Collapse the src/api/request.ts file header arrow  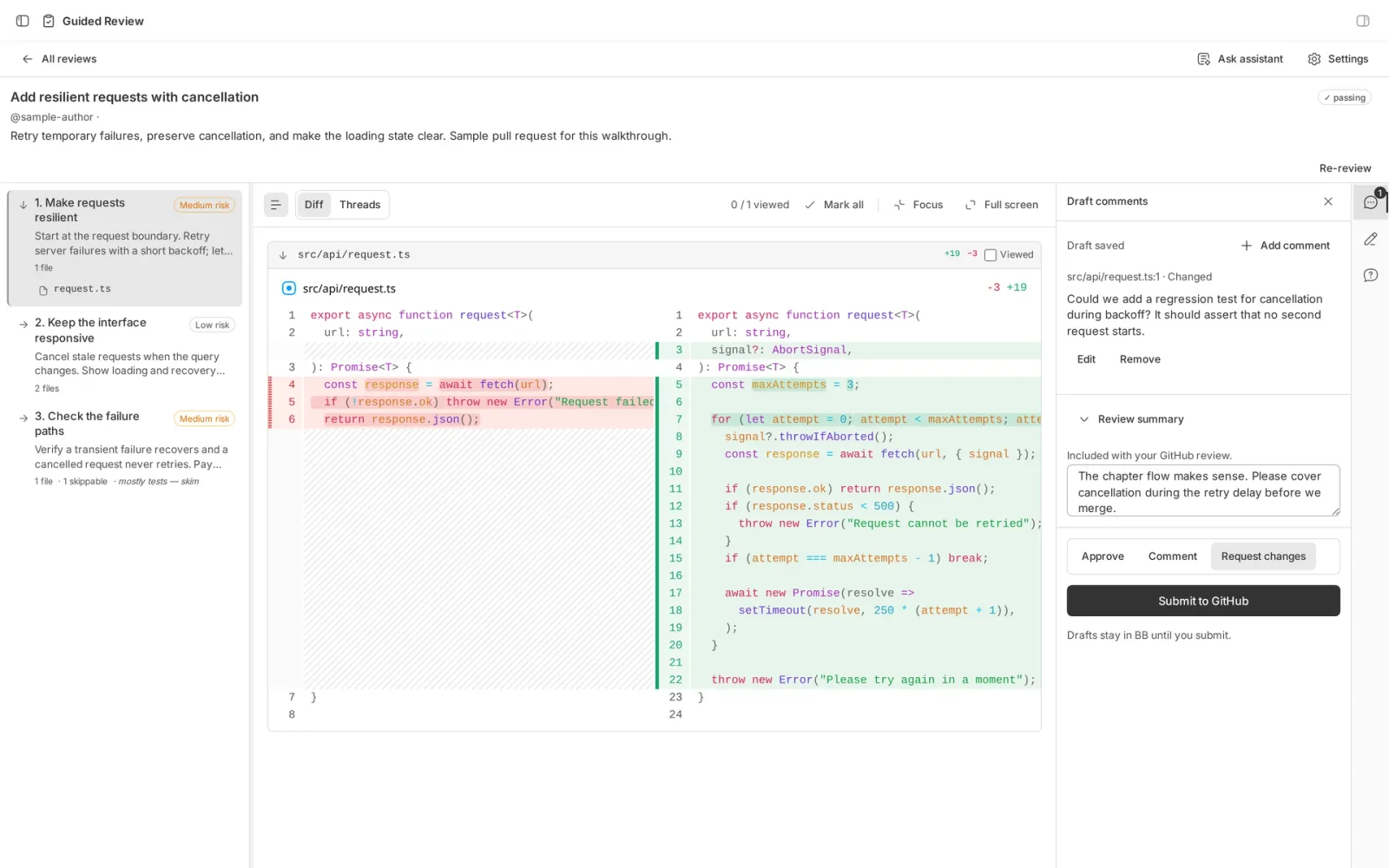pyautogui.click(x=283, y=255)
